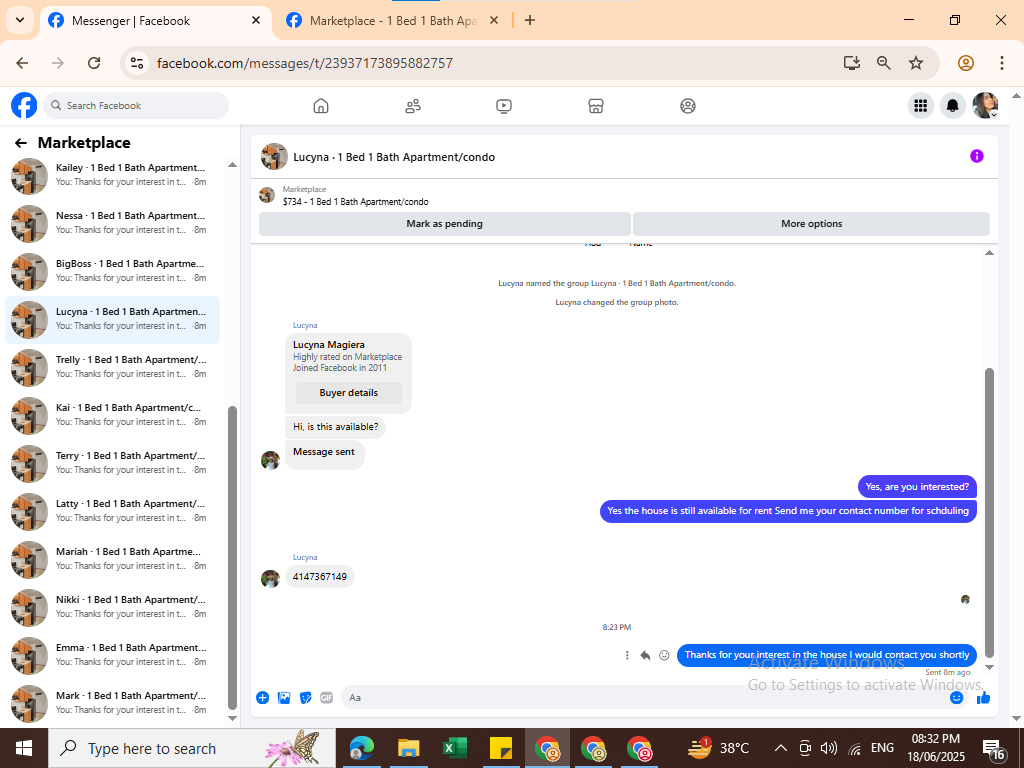This screenshot has width=1024, height=768.
Task: Focus the Search Facebook field
Action: pos(136,105)
